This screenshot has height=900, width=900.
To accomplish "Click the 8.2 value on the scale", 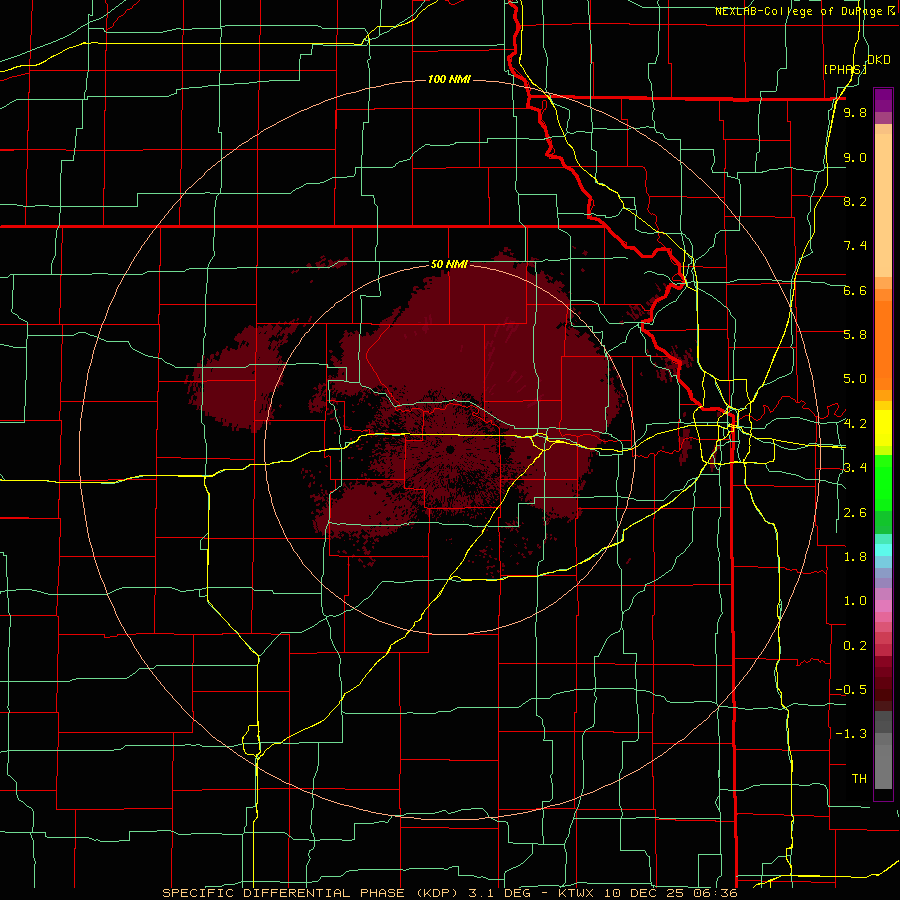I will 855,201.
